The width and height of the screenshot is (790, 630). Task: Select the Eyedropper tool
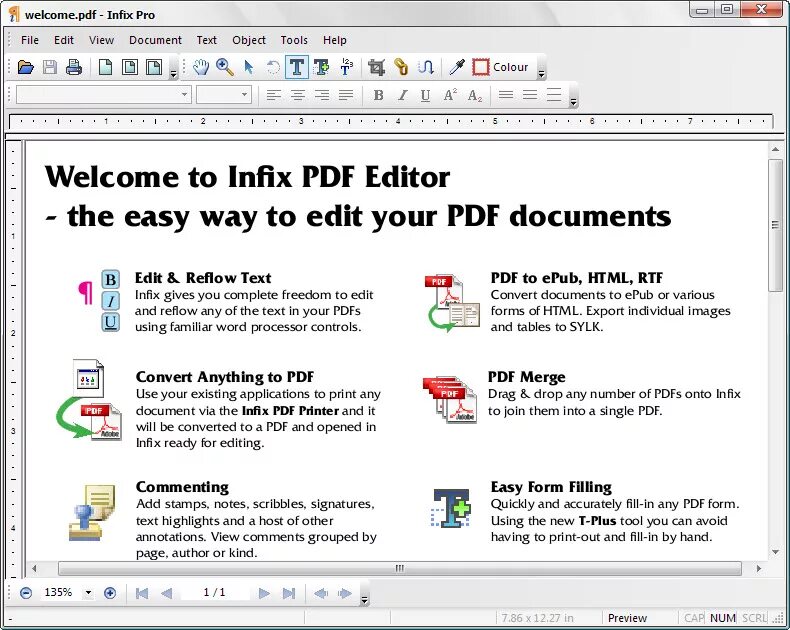(x=456, y=67)
